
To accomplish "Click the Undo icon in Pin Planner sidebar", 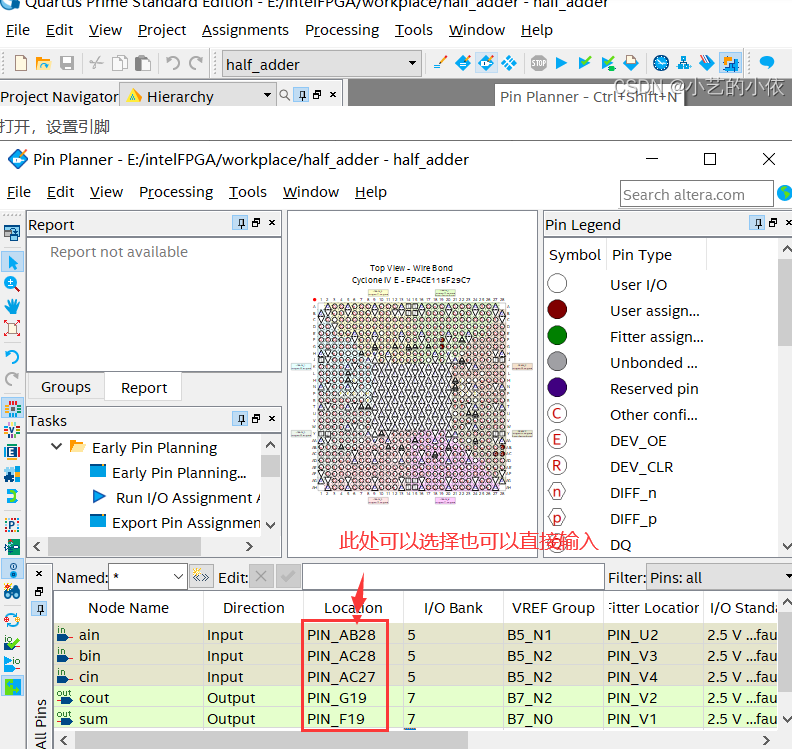I will [12, 357].
